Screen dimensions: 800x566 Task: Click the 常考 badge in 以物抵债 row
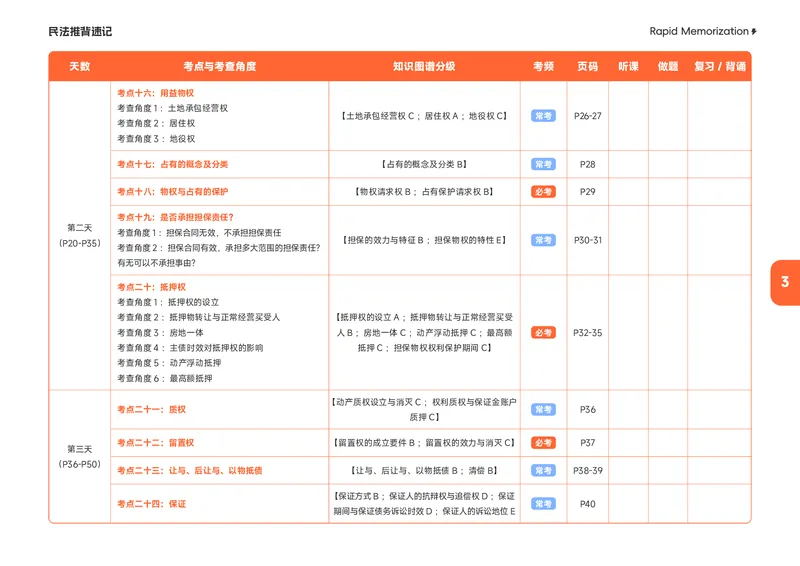(543, 471)
